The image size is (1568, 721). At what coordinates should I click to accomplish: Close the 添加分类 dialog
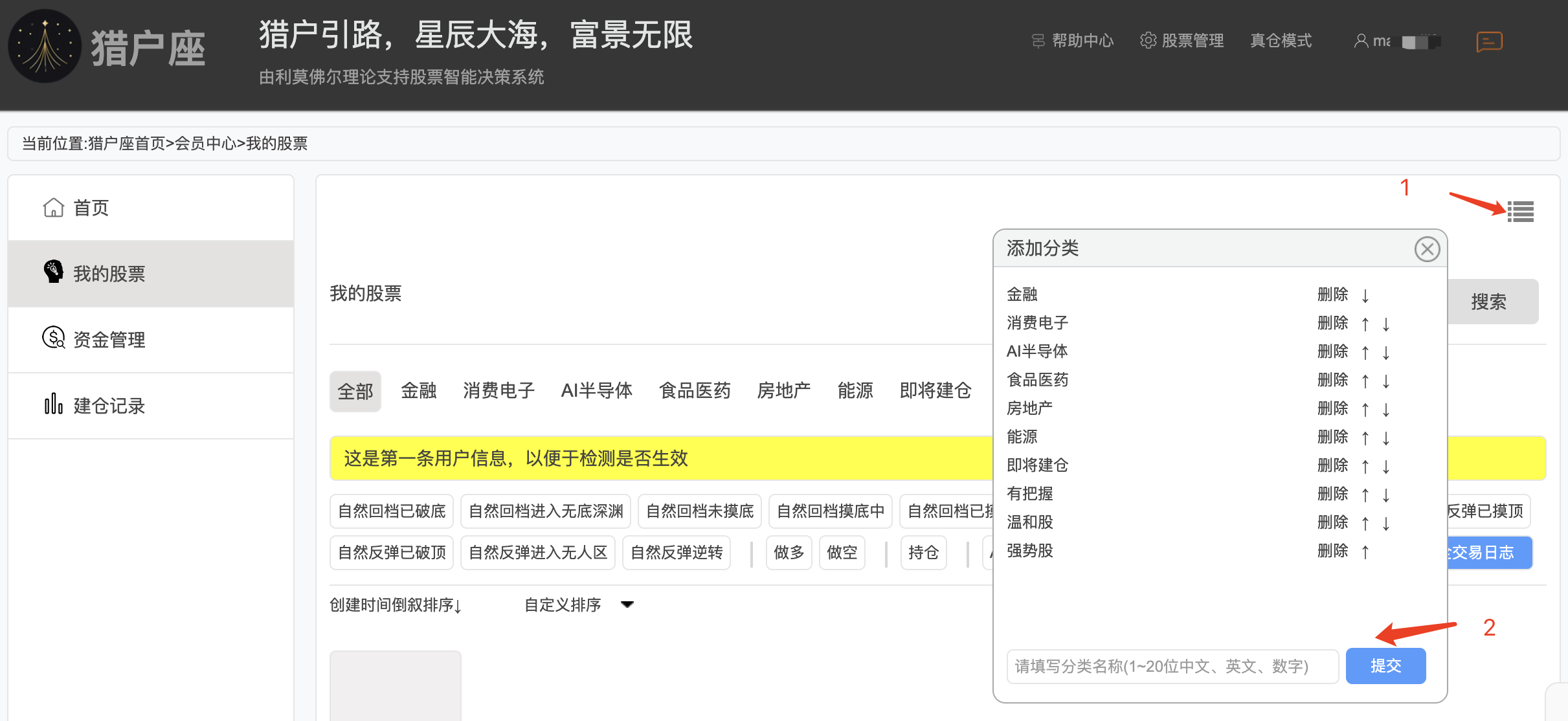coord(1427,249)
